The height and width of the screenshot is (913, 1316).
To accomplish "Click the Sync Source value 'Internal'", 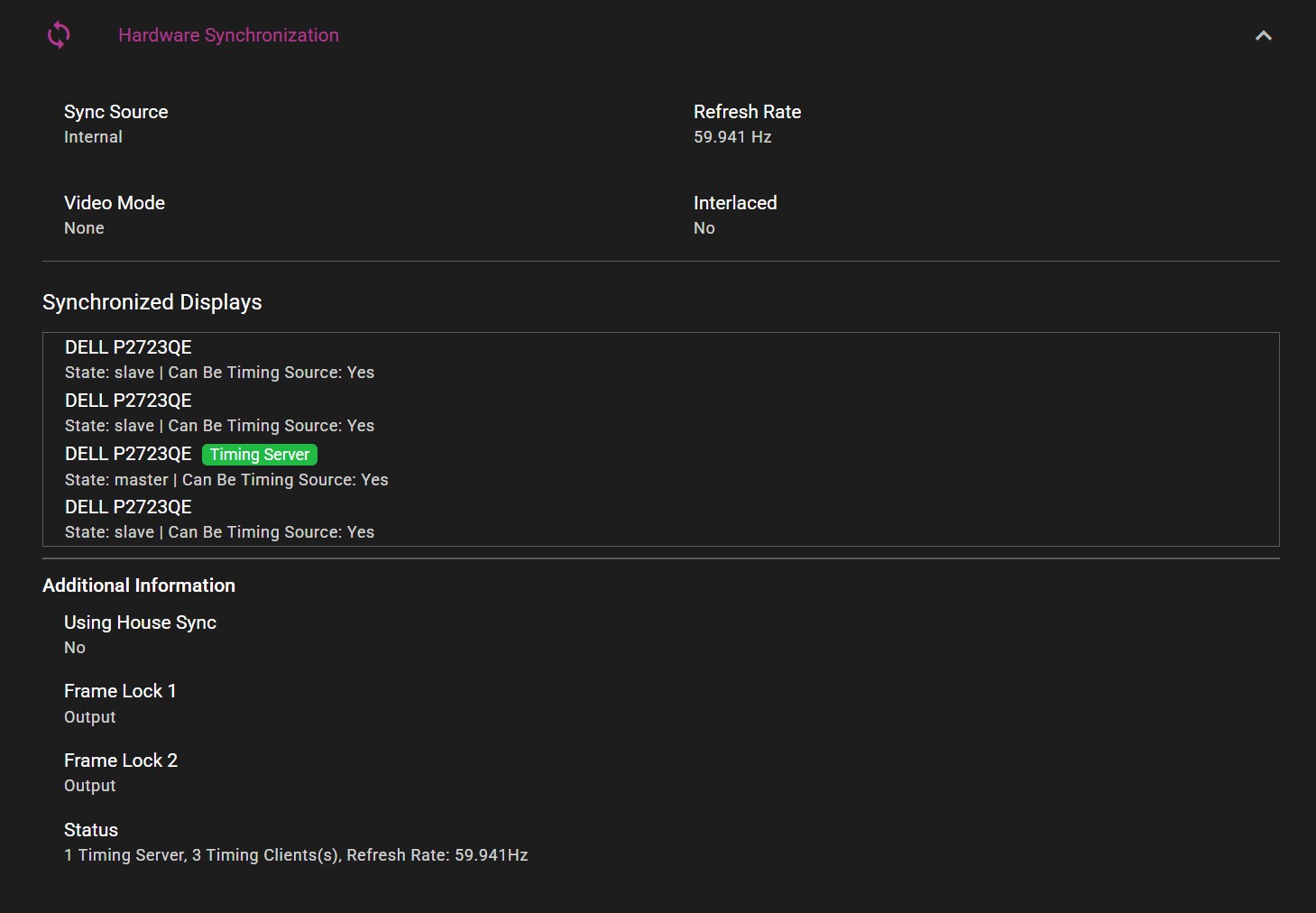I will pyautogui.click(x=93, y=137).
